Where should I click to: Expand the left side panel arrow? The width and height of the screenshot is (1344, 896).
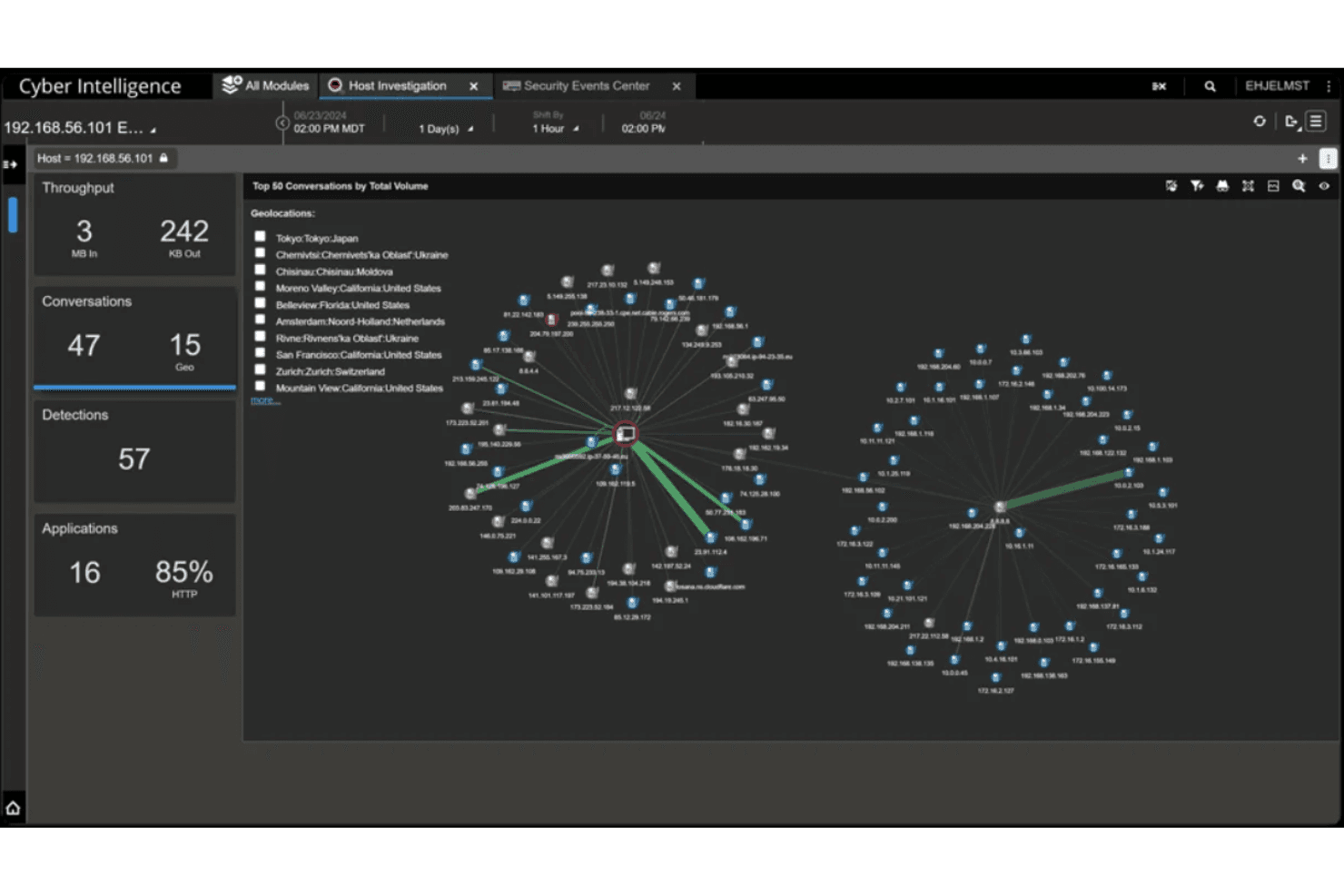pos(10,164)
